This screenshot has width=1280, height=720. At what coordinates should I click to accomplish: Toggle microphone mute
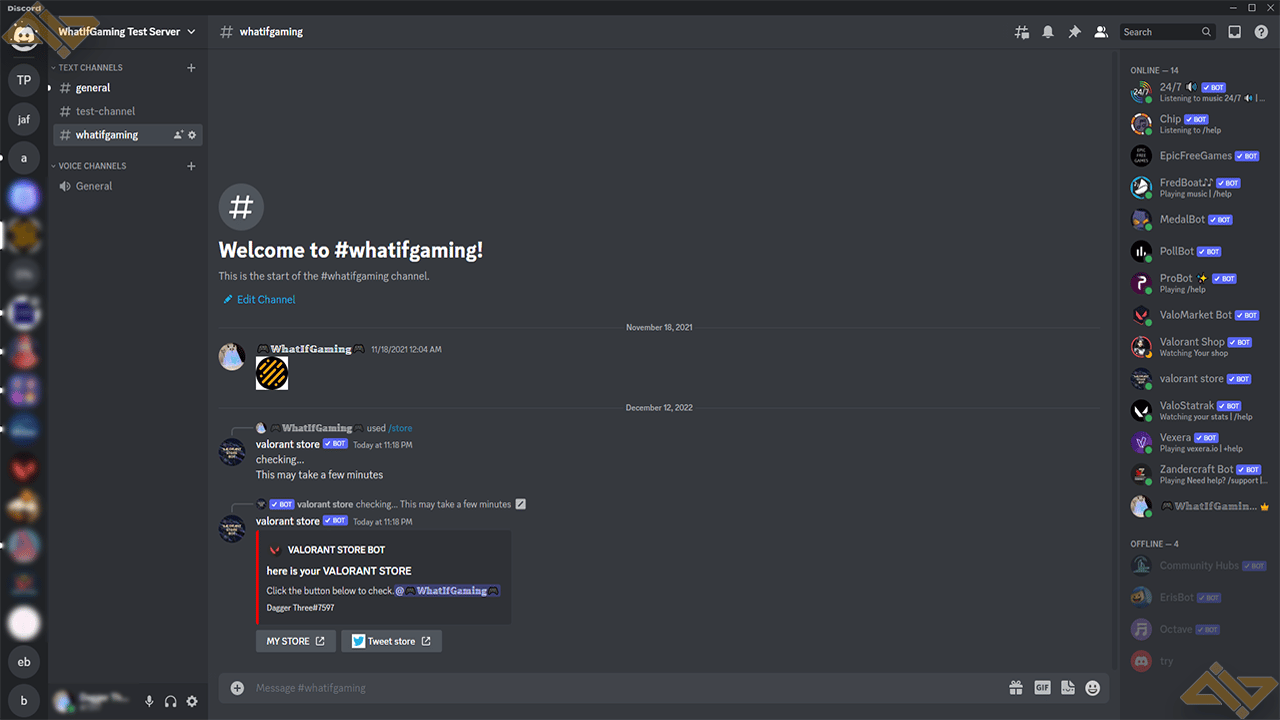pyautogui.click(x=149, y=702)
